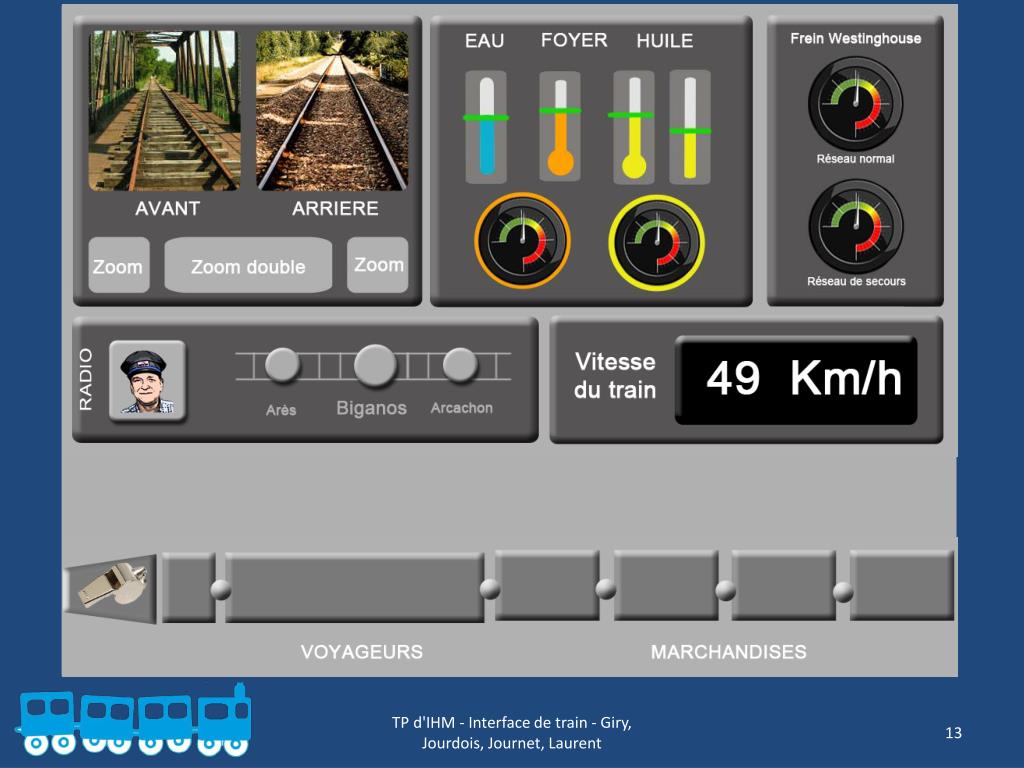Select the Biganos station knob
The width and height of the screenshot is (1024, 768).
(375, 365)
